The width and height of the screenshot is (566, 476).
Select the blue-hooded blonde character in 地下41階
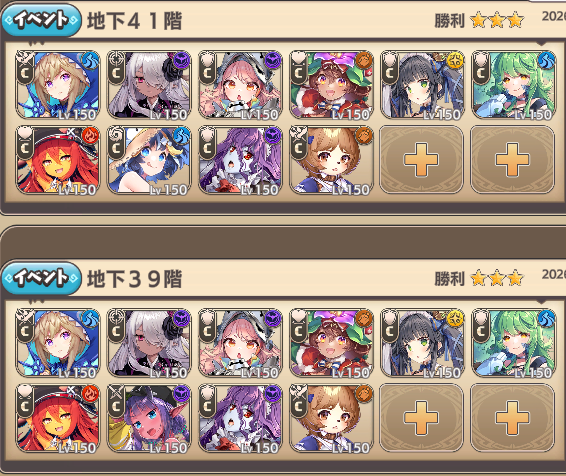pyautogui.click(x=58, y=85)
